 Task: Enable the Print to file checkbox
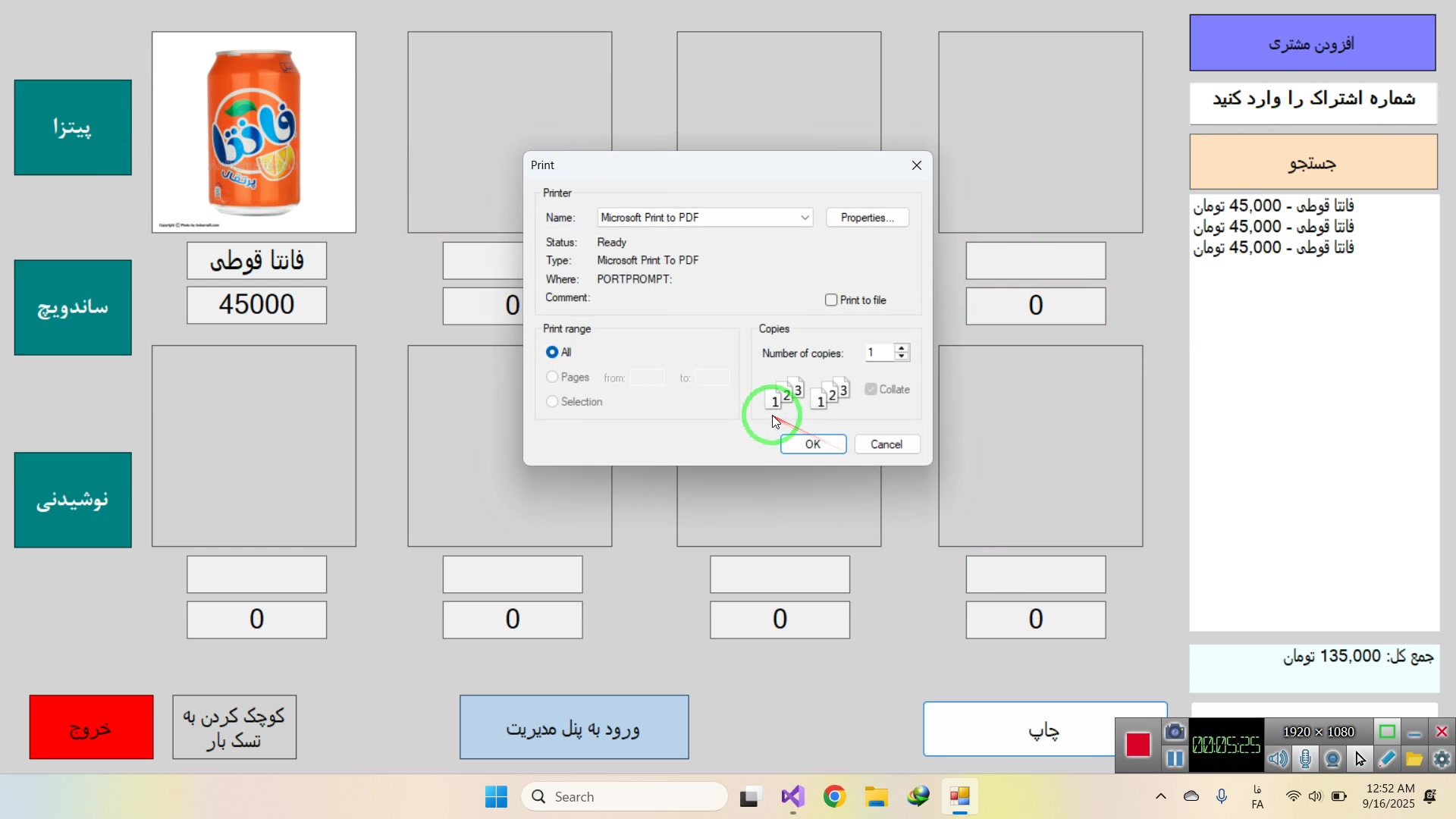(x=831, y=300)
